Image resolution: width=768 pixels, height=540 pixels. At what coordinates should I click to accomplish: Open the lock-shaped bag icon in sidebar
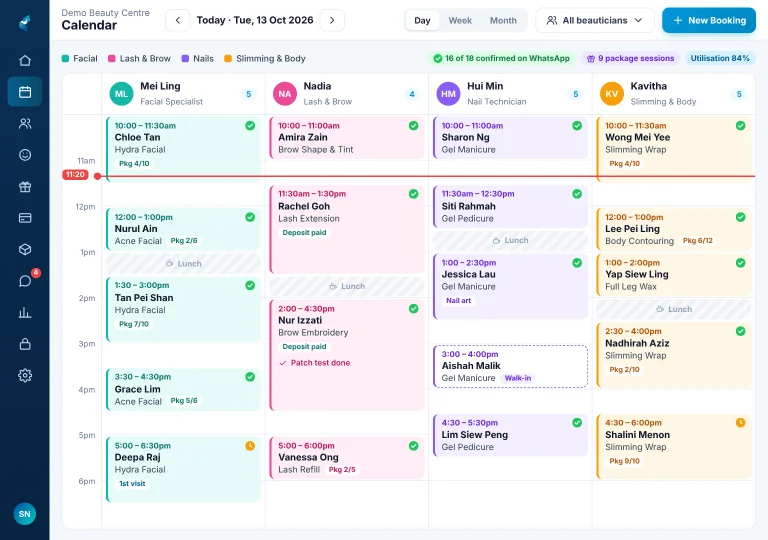(25, 344)
